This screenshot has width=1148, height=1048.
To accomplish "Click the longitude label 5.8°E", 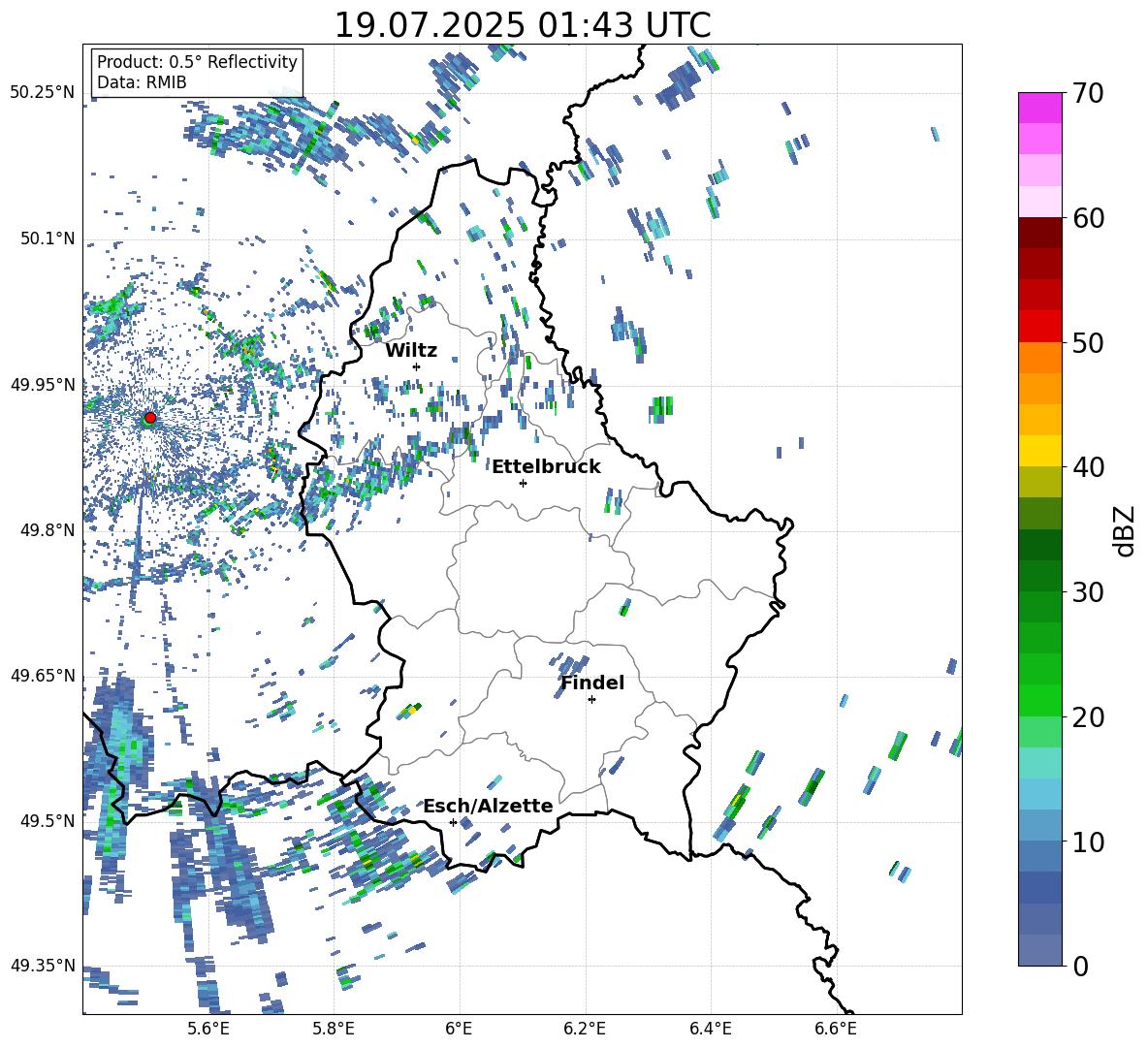I will pos(334,1029).
